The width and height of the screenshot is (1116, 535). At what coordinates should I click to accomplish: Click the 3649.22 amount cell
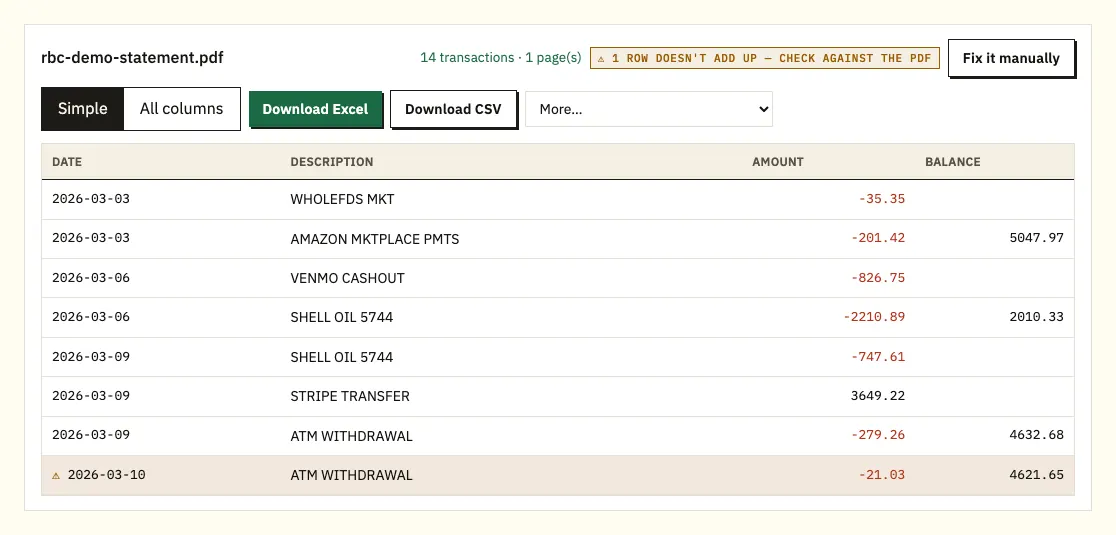(x=878, y=396)
